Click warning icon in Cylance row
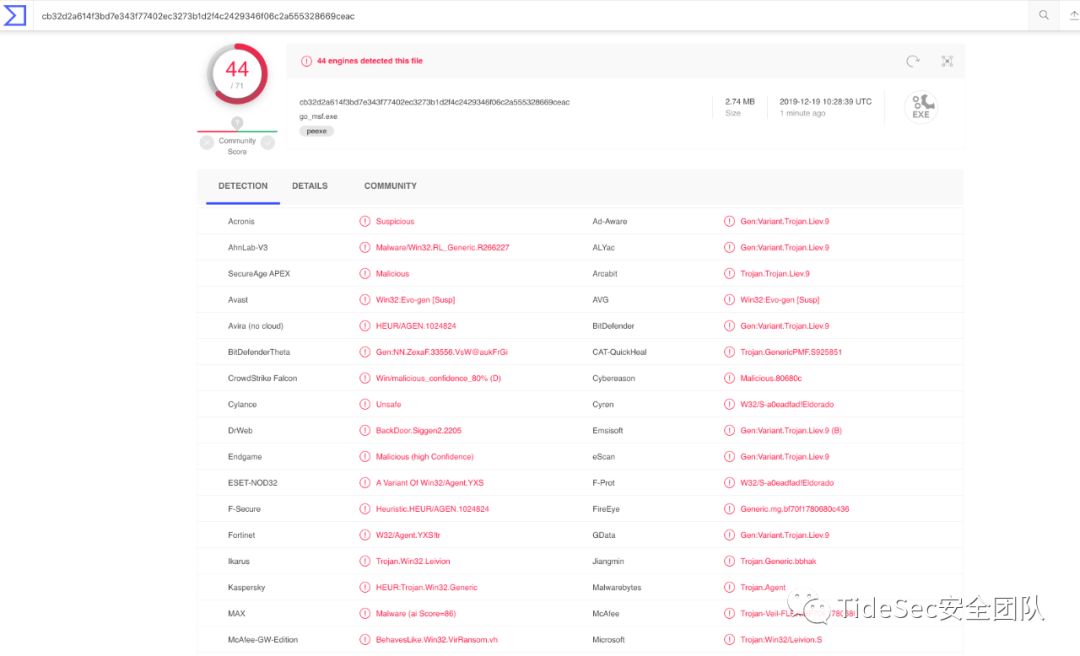 click(x=364, y=404)
